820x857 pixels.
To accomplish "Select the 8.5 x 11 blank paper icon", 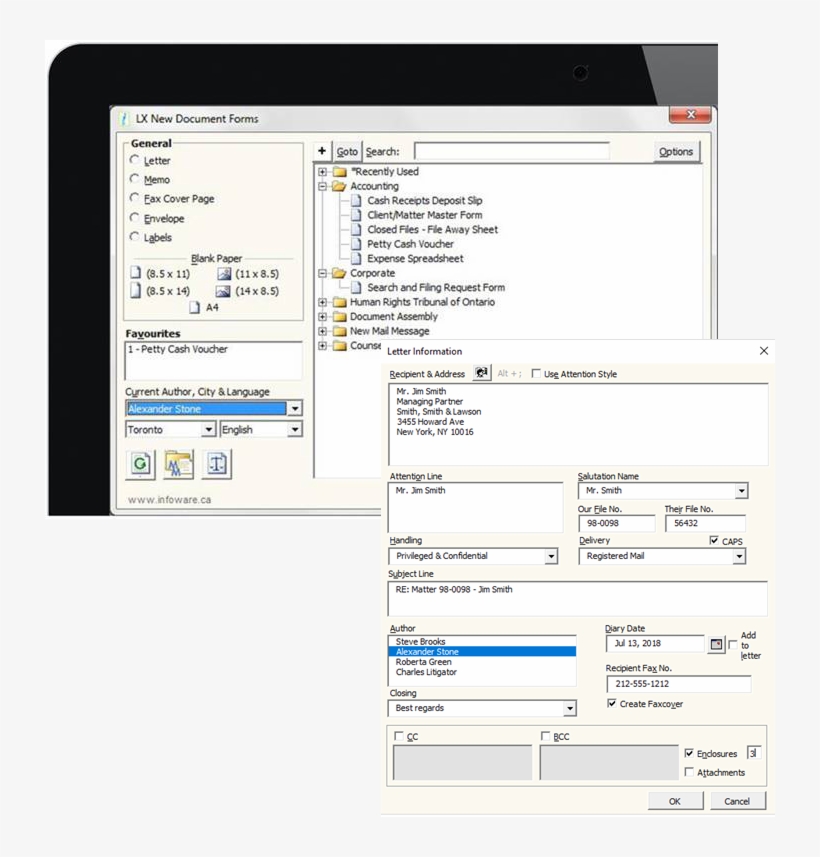I will 134,273.
